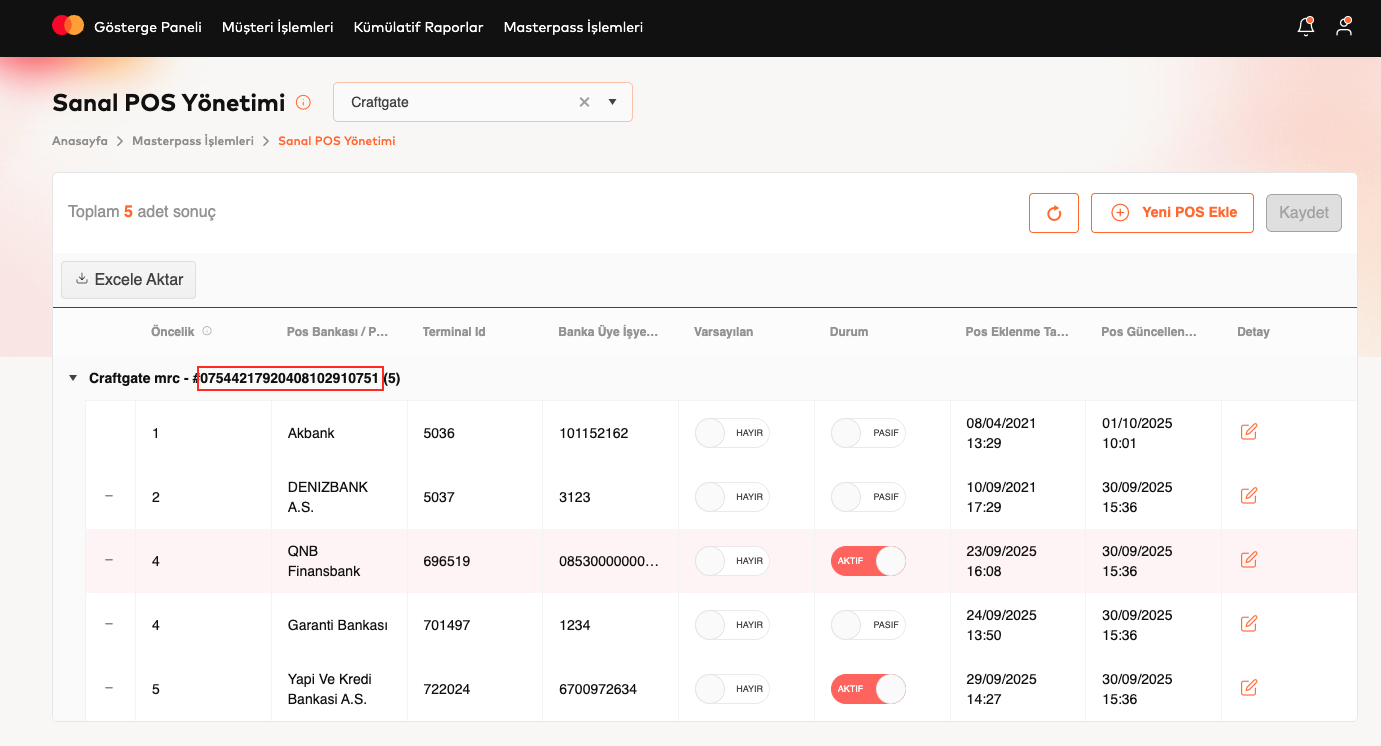1381x746 pixels.
Task: Collapse the Craftgate mrc group row
Action: (72, 378)
